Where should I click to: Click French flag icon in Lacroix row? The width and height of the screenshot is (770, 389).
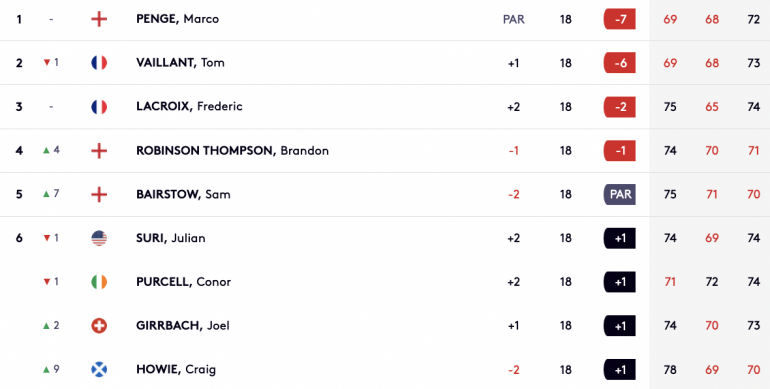point(99,107)
